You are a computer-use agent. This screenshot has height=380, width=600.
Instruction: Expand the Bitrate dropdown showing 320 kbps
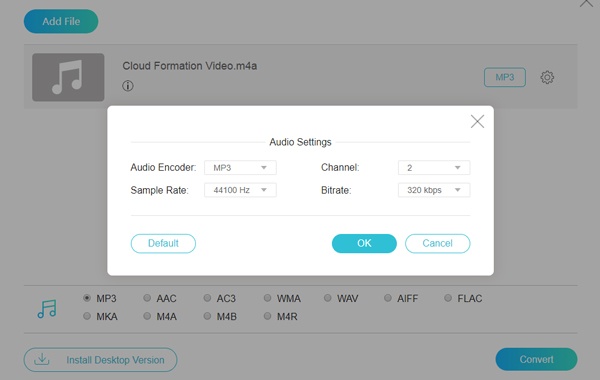(434, 190)
